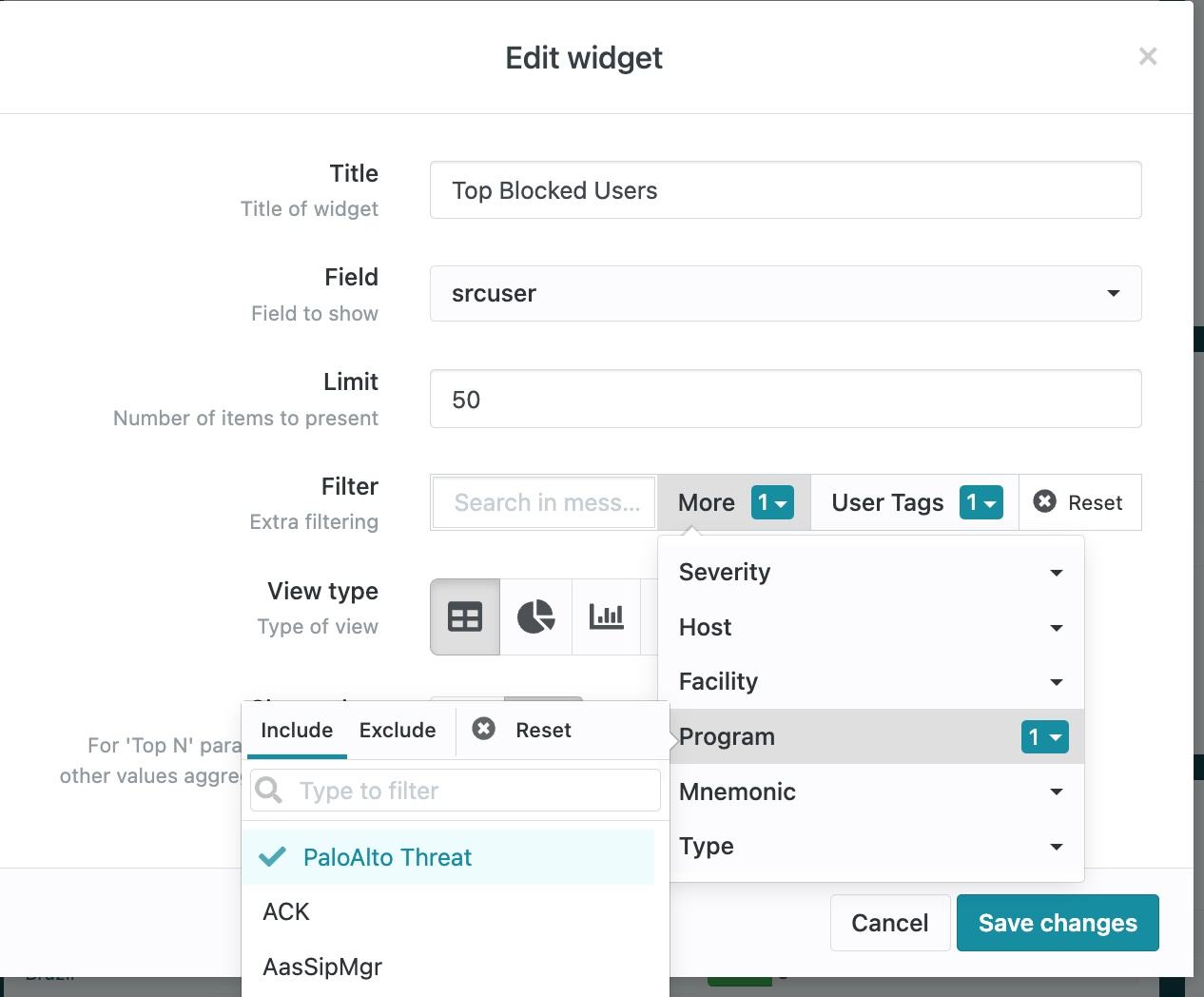The width and height of the screenshot is (1204, 997).
Task: Reset the extra filter using the X icon
Action: (x=1043, y=501)
